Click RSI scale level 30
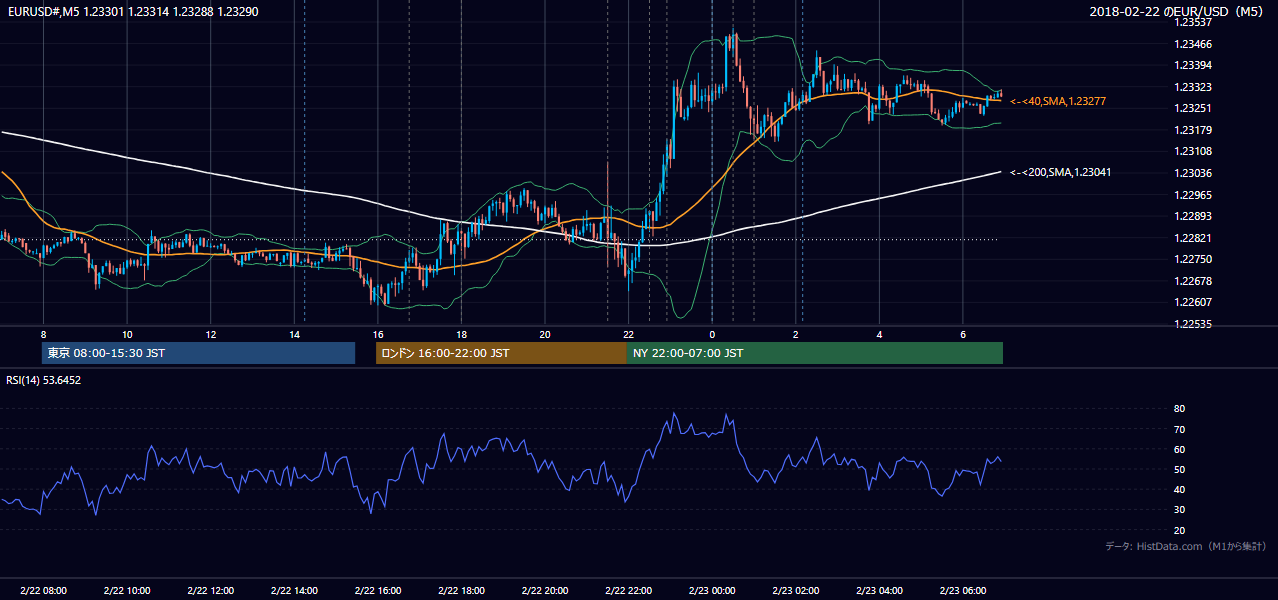Image resolution: width=1278 pixels, height=600 pixels. pos(1179,510)
